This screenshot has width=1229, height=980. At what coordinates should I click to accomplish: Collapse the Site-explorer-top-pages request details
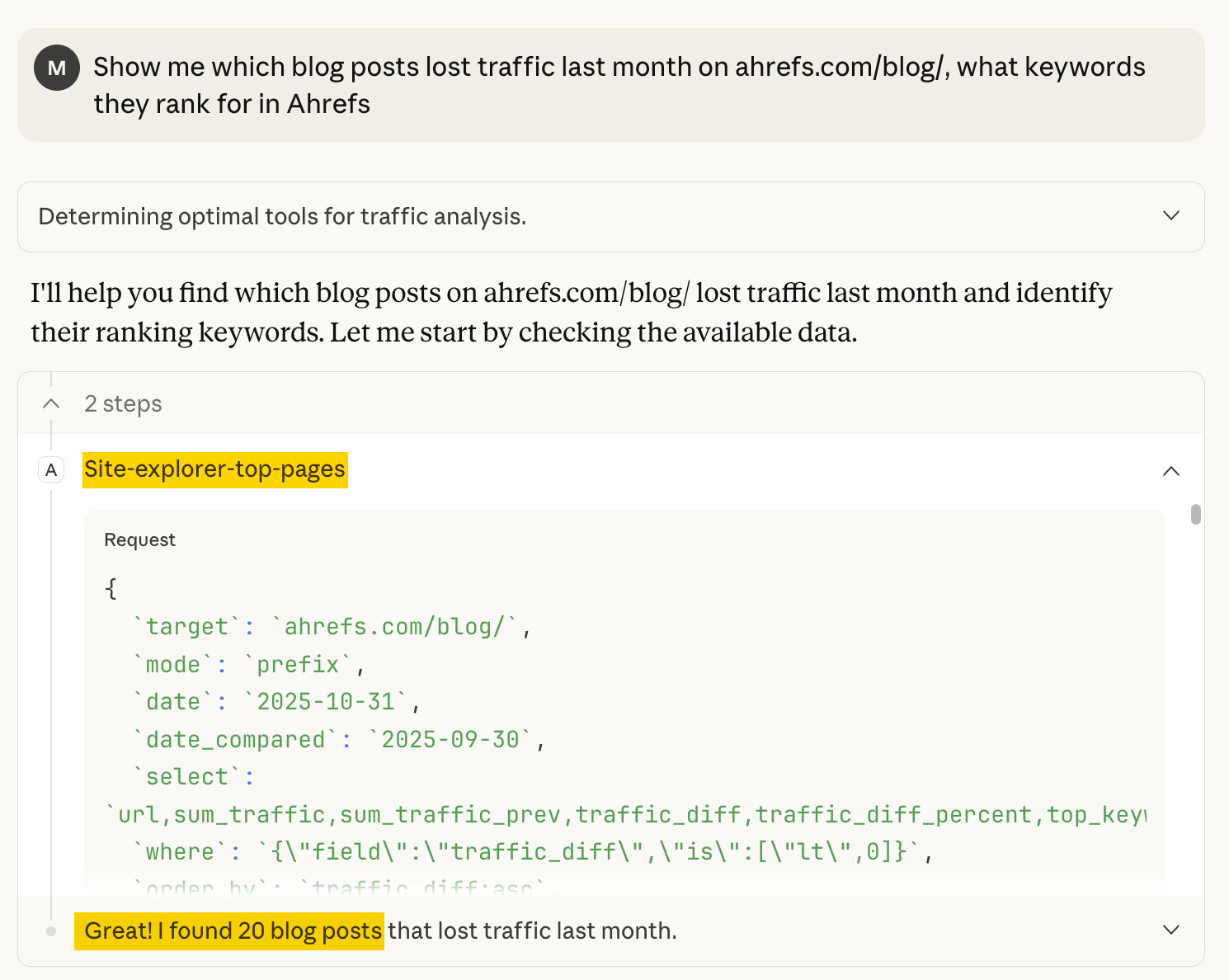pos(1171,471)
